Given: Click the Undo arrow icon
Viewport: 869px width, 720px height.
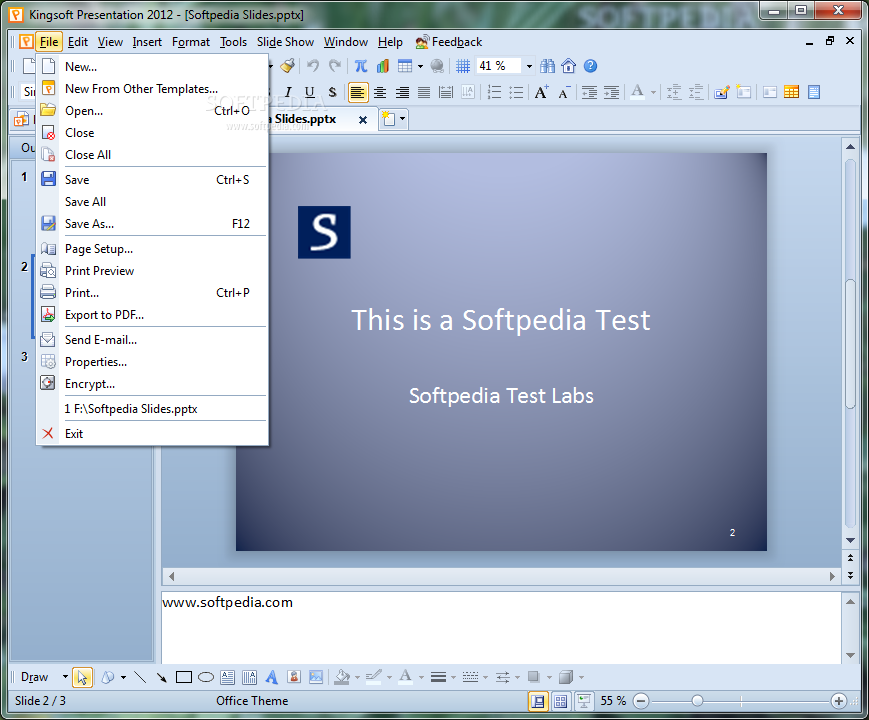Looking at the screenshot, I should [313, 66].
